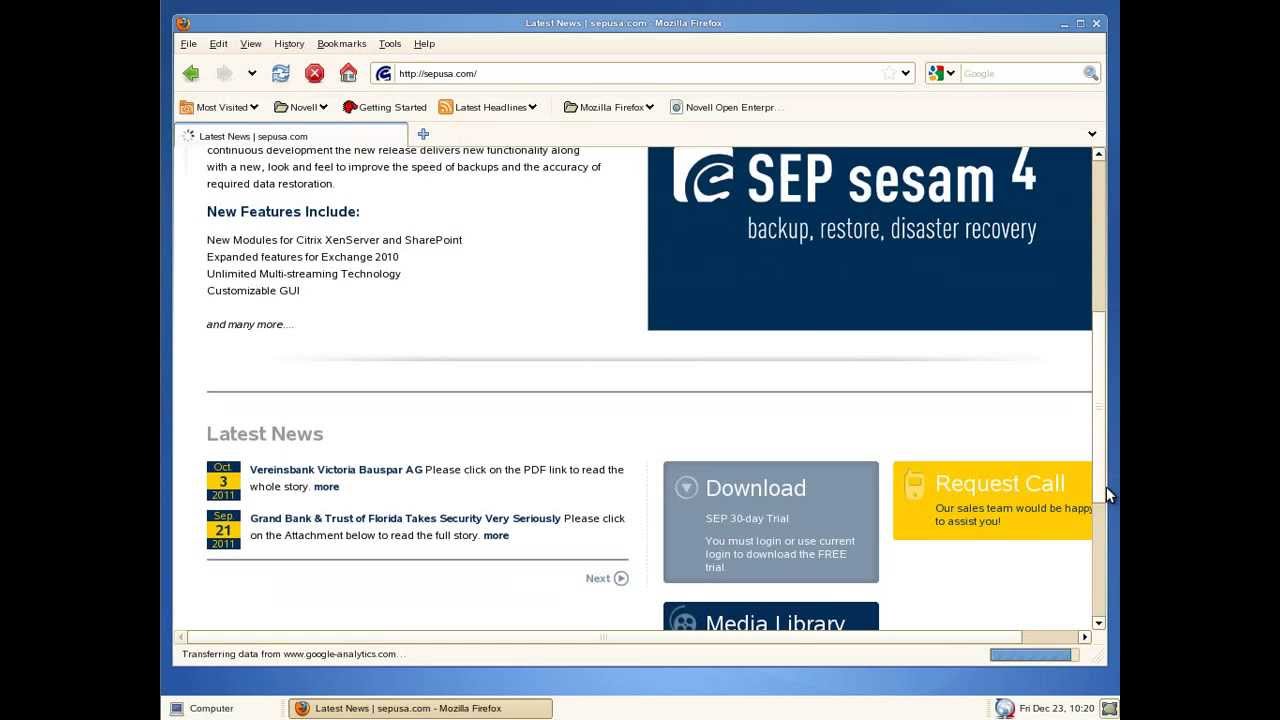Click the page loading progress bar
This screenshot has width=1280, height=720.
pyautogui.click(x=1035, y=655)
